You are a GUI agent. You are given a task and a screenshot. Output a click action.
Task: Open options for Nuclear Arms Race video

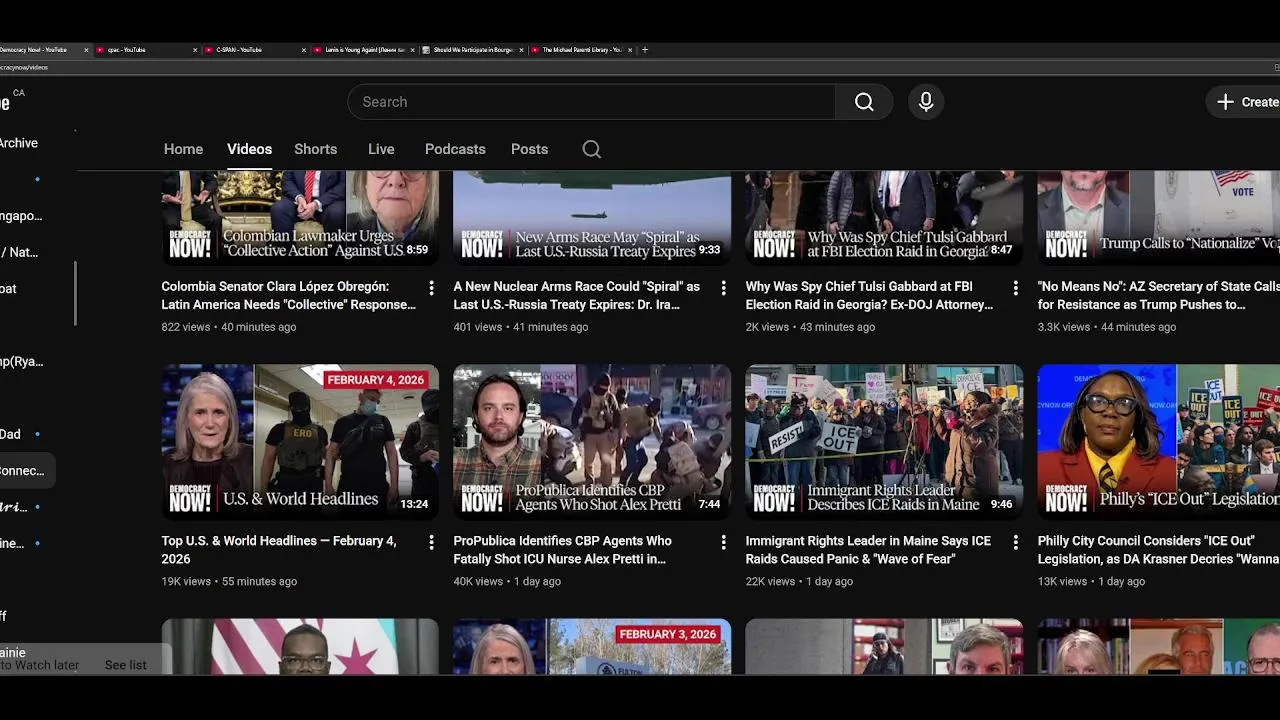[x=723, y=288]
